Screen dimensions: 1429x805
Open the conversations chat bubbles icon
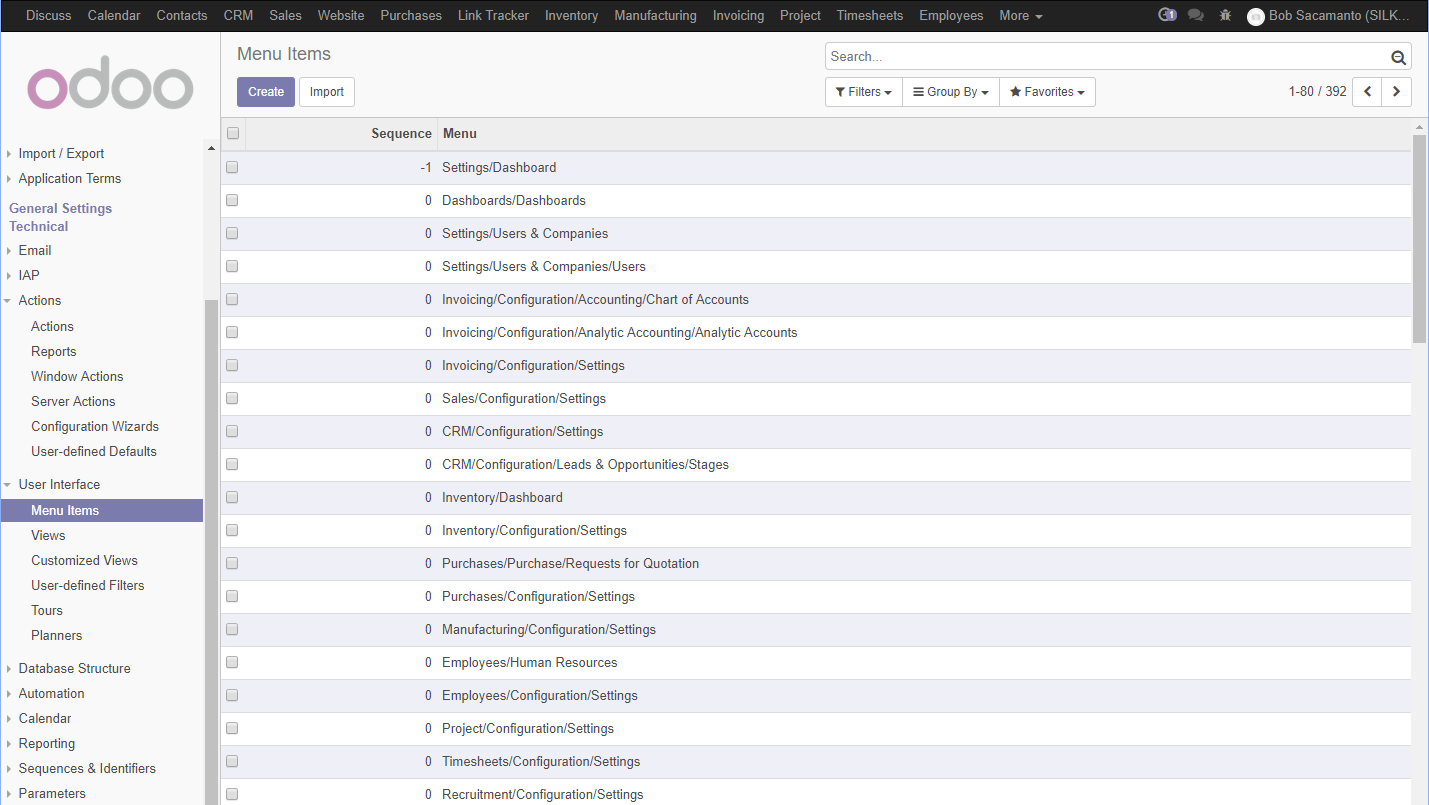(x=1195, y=15)
